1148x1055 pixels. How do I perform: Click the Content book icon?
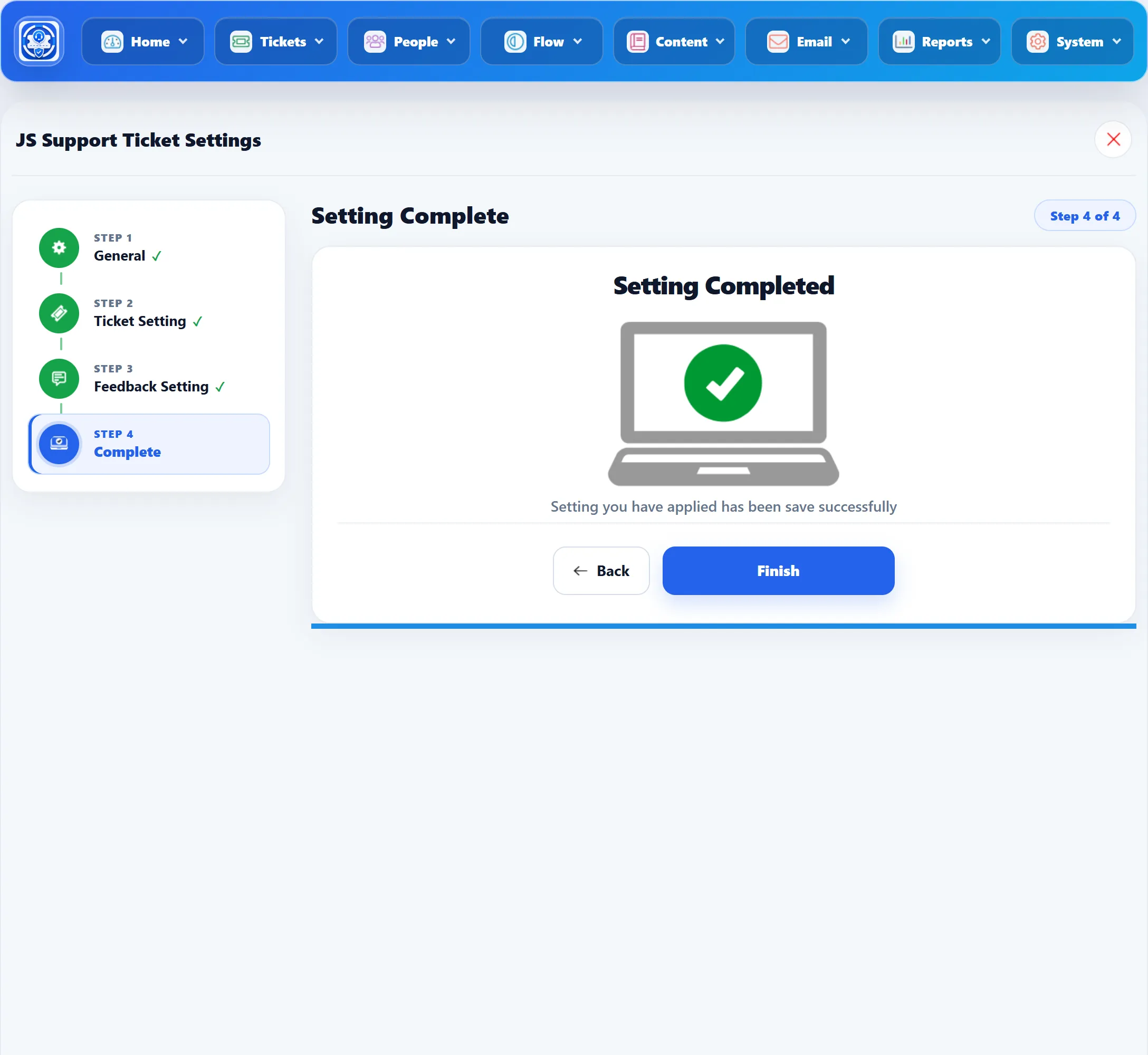(x=638, y=42)
